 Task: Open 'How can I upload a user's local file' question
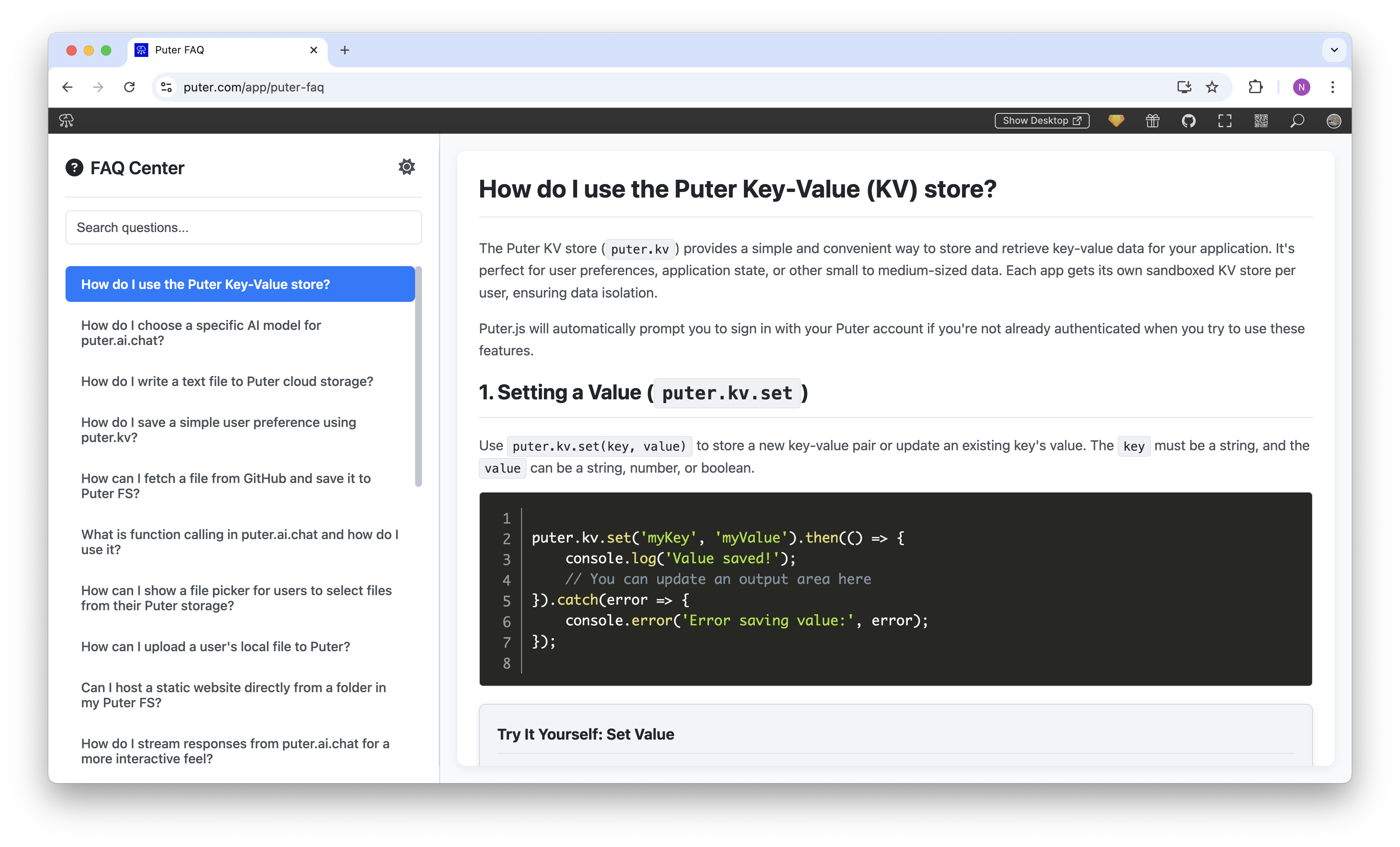[216, 646]
